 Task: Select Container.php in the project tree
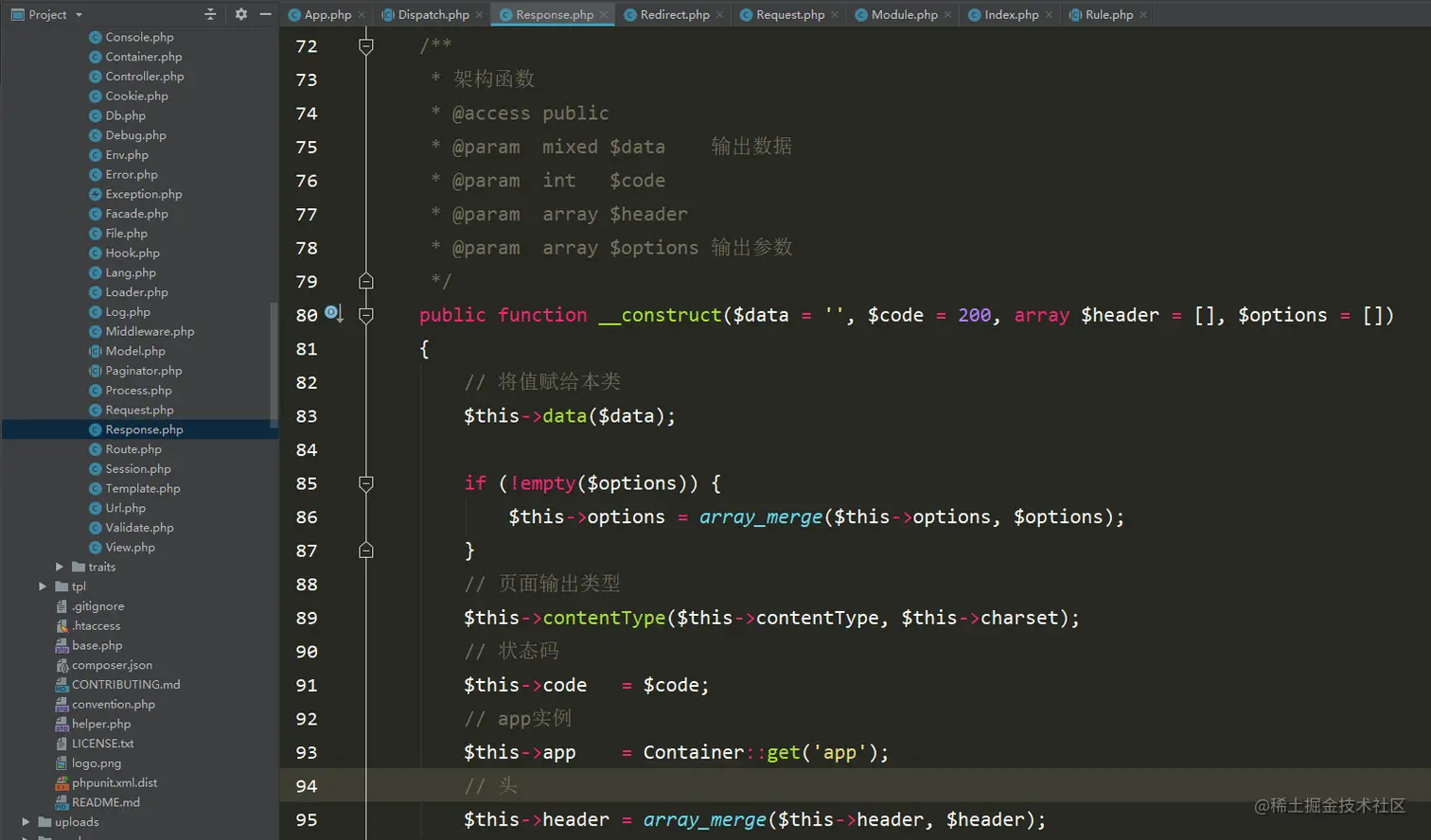[x=144, y=57]
